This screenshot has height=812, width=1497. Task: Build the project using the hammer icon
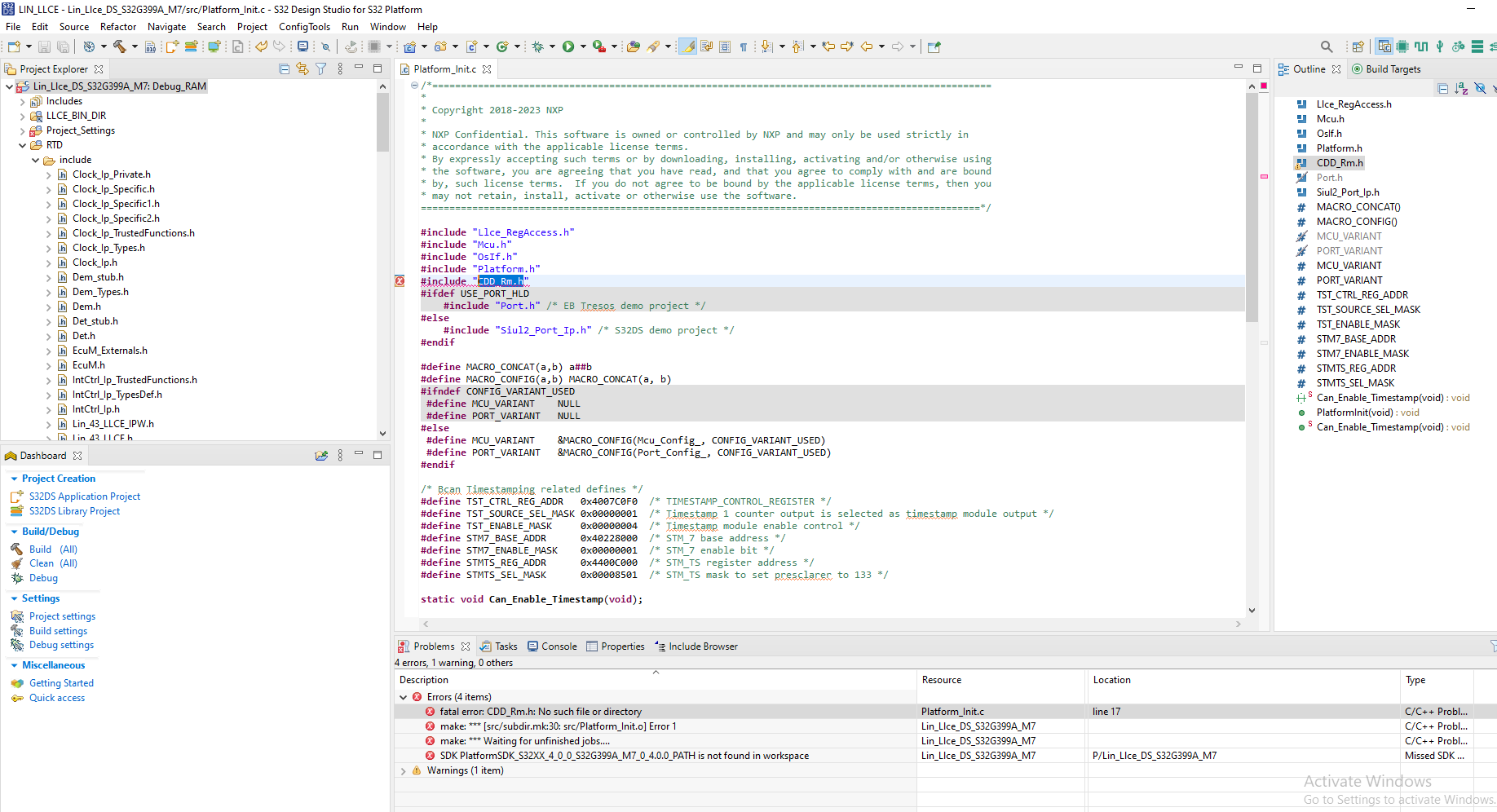click(x=119, y=47)
